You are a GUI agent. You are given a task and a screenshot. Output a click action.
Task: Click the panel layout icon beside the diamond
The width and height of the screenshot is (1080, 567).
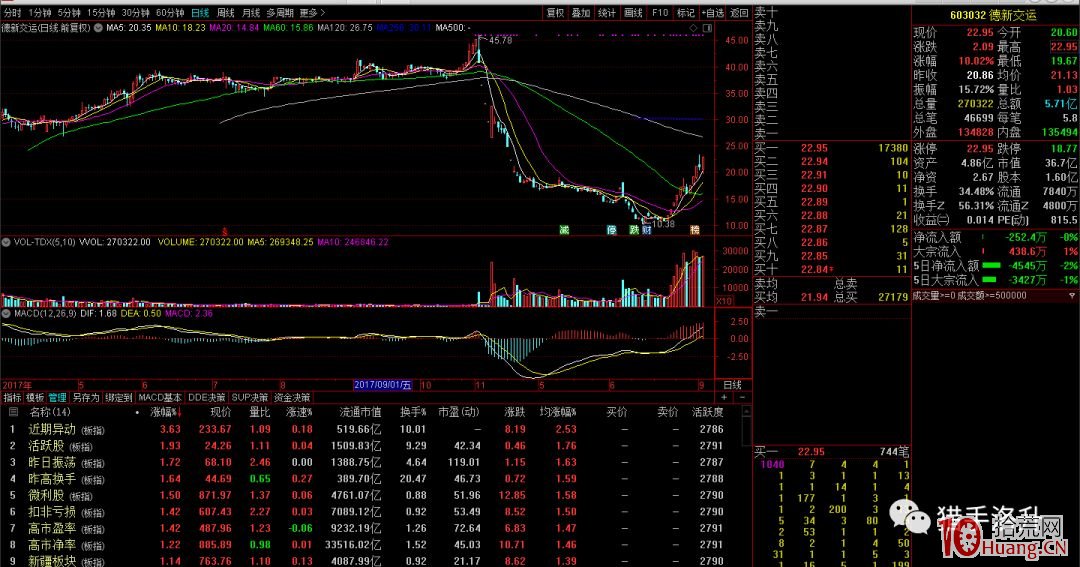point(707,28)
